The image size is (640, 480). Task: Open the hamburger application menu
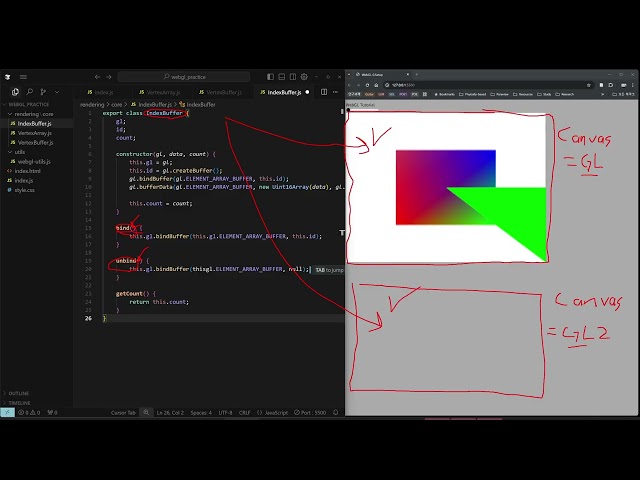(x=23, y=77)
